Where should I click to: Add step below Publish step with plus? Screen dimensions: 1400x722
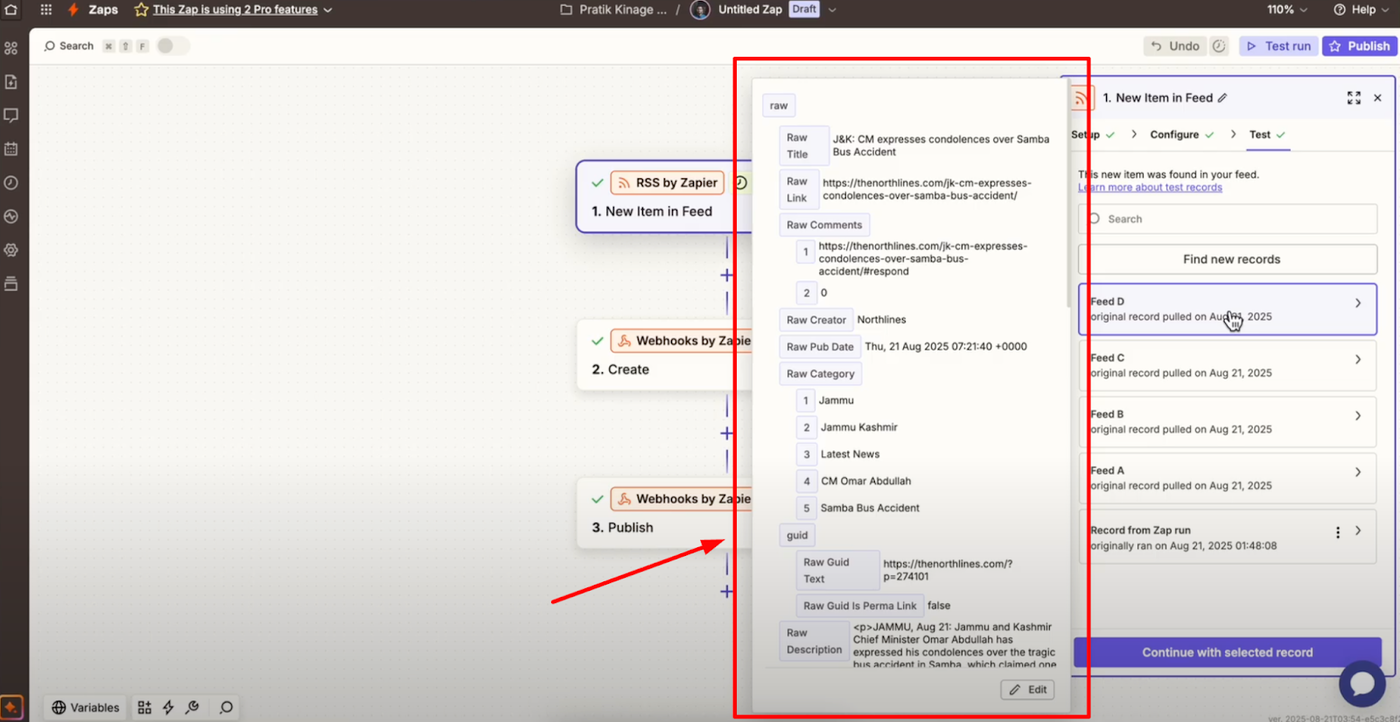[727, 591]
